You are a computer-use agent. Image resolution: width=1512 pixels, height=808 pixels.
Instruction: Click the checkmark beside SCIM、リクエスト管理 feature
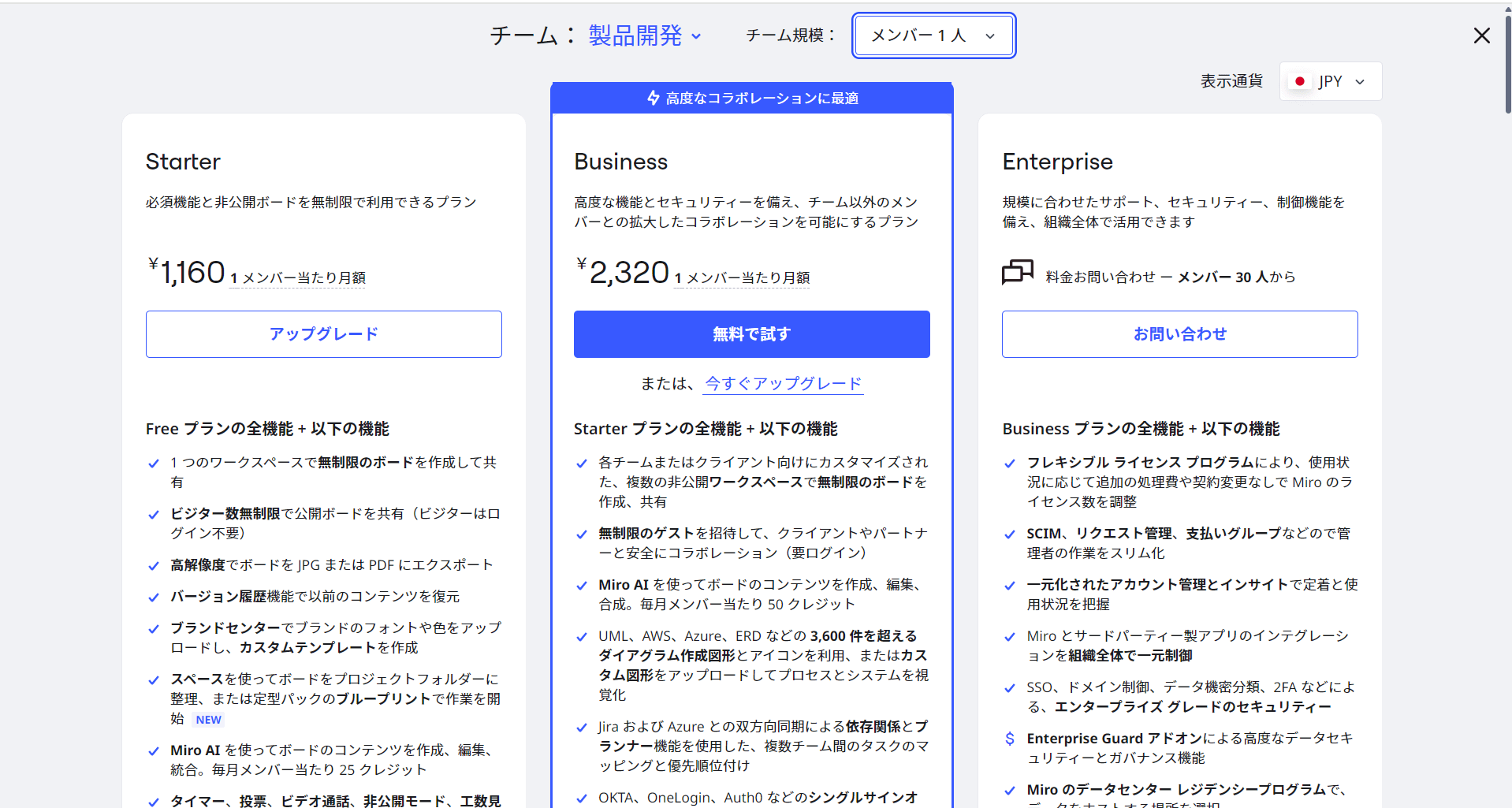(1010, 534)
